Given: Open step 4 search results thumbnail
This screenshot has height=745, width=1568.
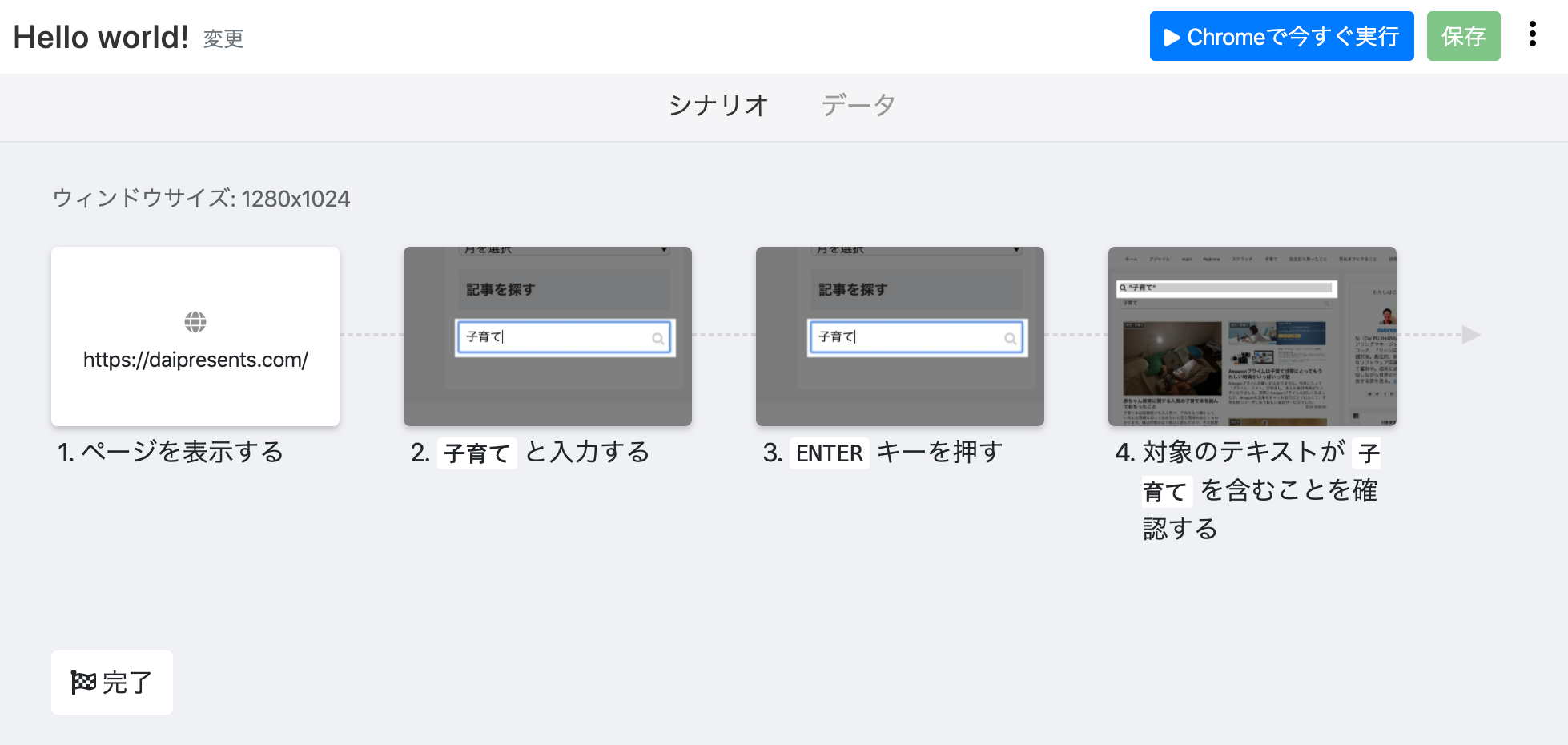Looking at the screenshot, I should click(x=1252, y=336).
